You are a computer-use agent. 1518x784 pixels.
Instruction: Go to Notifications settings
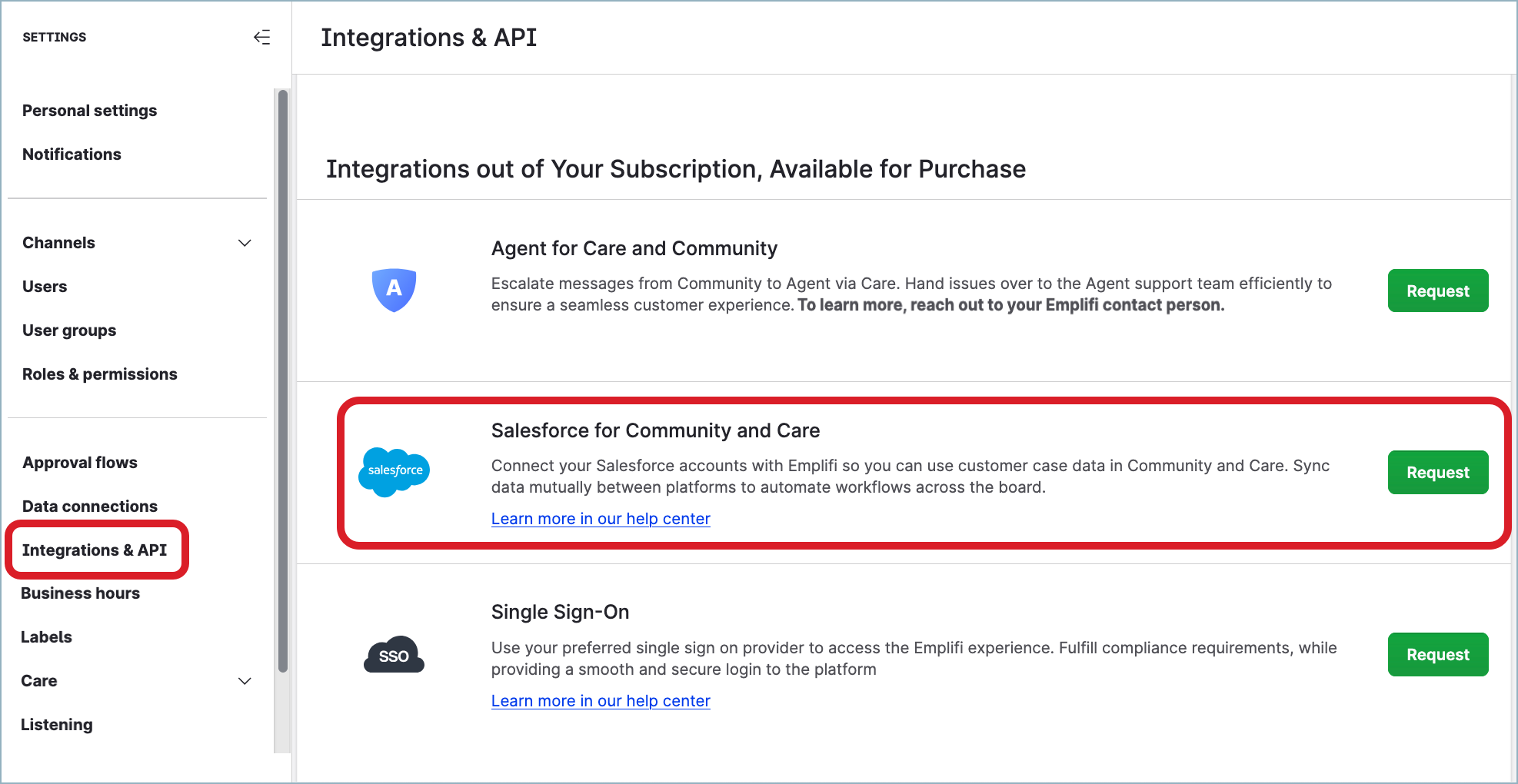[x=72, y=154]
